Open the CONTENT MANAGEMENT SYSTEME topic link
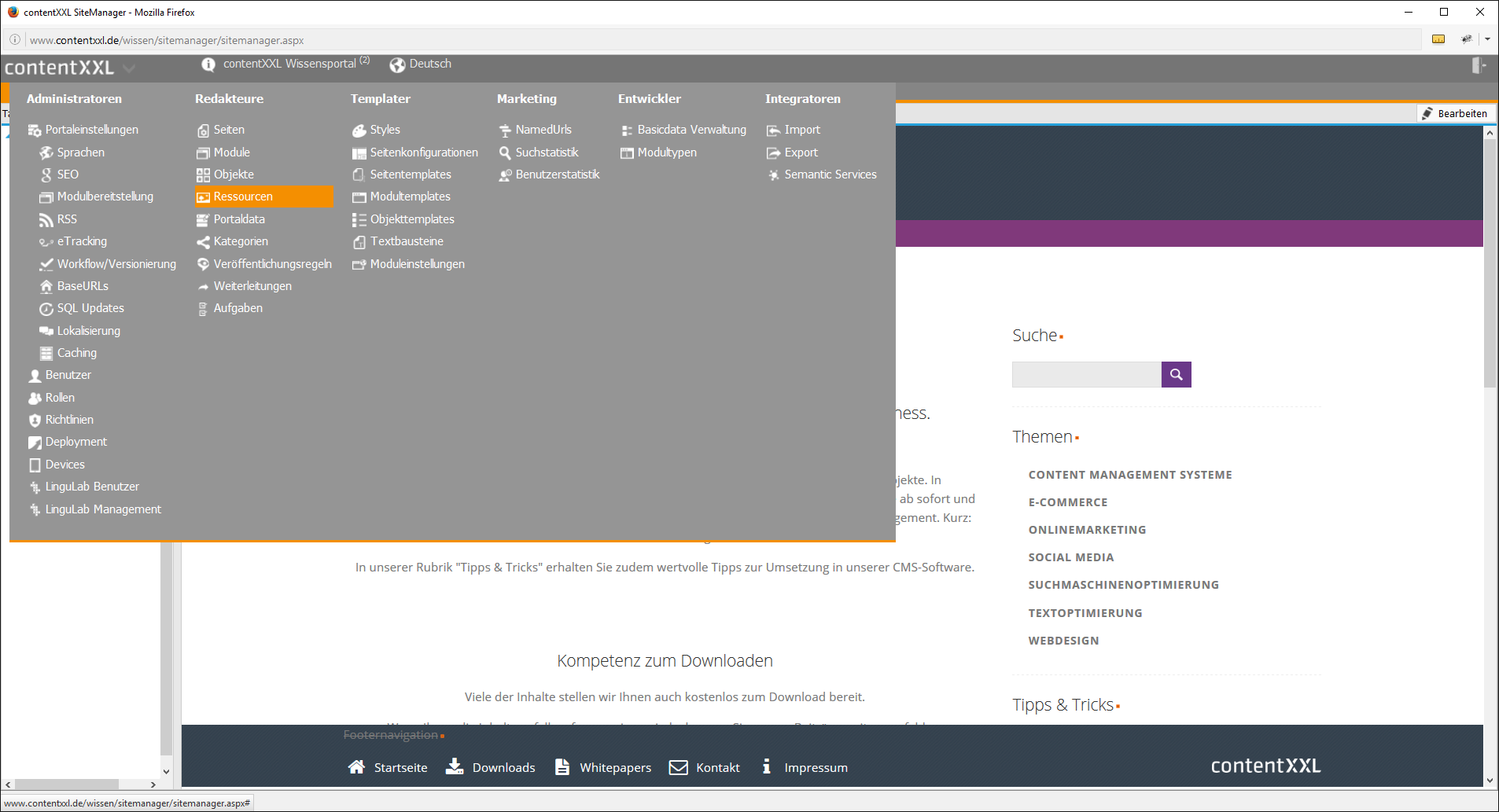Viewport: 1499px width, 812px height. 1130,475
